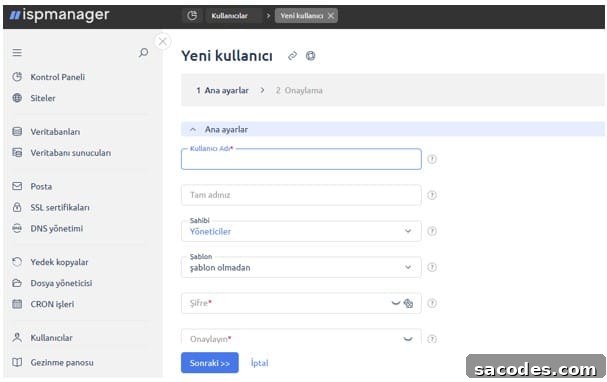Open SSL sertifikaları
Image resolution: width=607 pixels, height=382 pixels.
coord(60,207)
